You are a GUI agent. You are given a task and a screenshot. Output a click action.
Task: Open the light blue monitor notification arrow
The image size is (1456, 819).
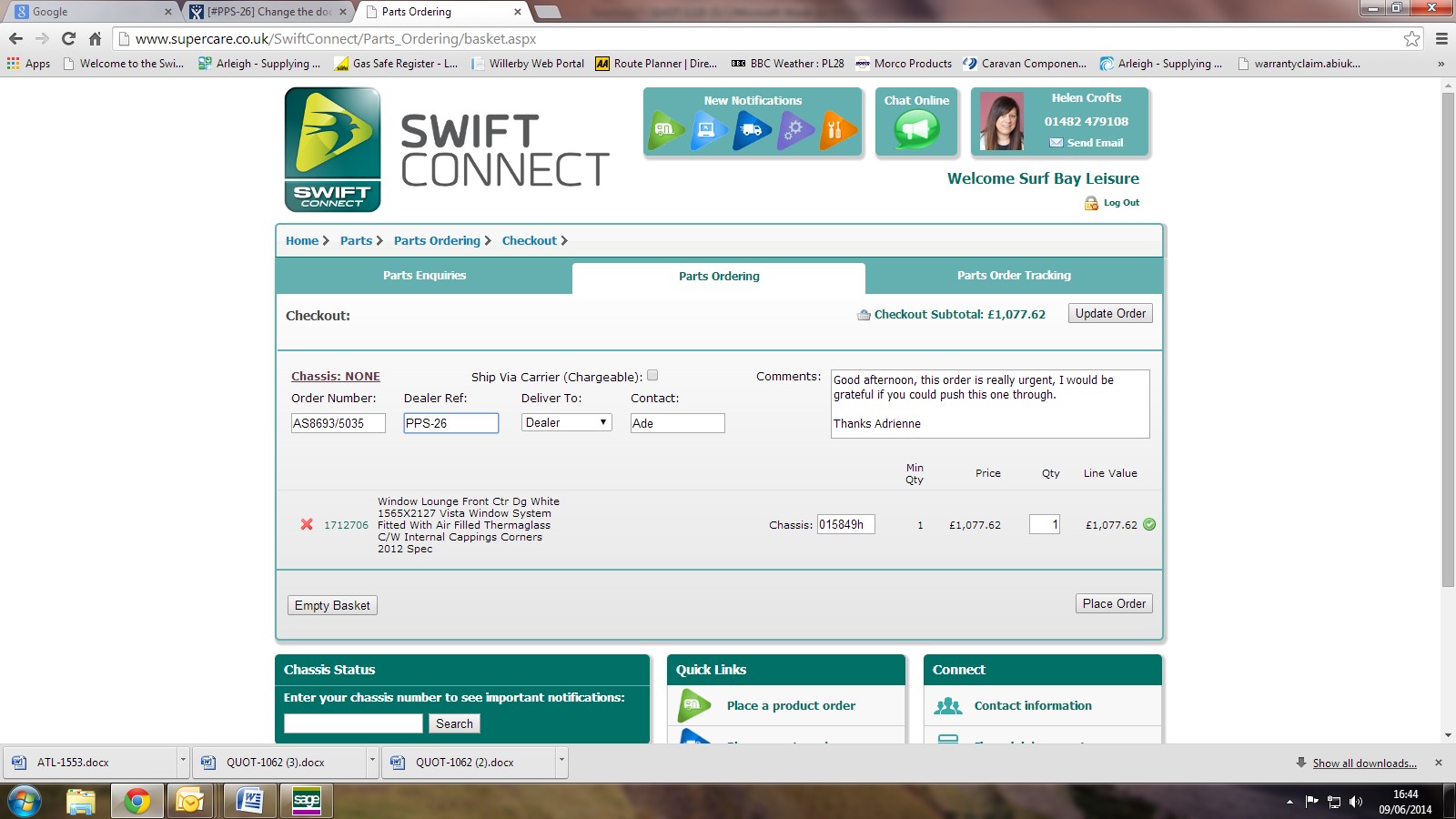coord(709,130)
